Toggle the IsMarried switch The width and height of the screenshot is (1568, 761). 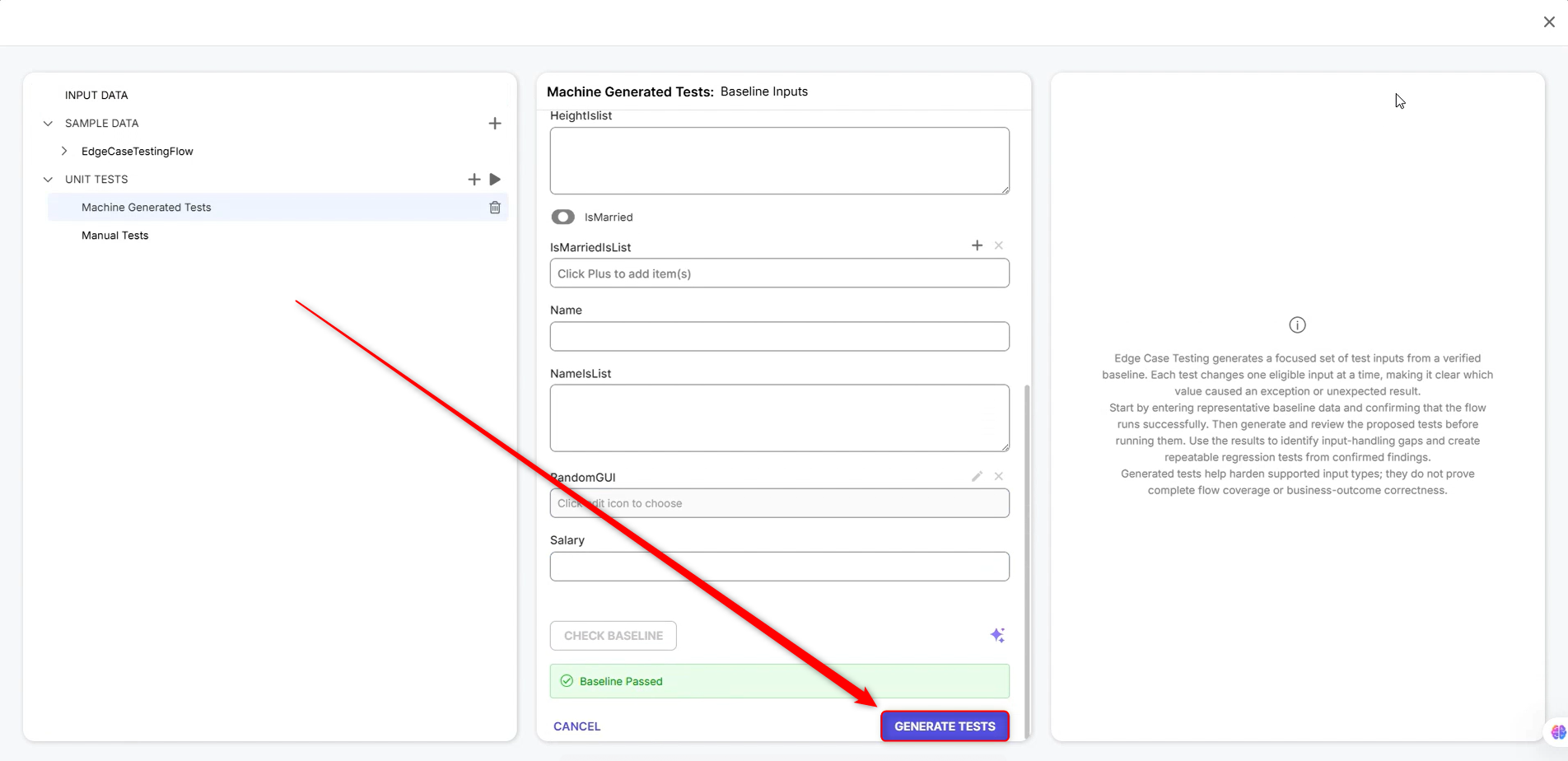(563, 217)
